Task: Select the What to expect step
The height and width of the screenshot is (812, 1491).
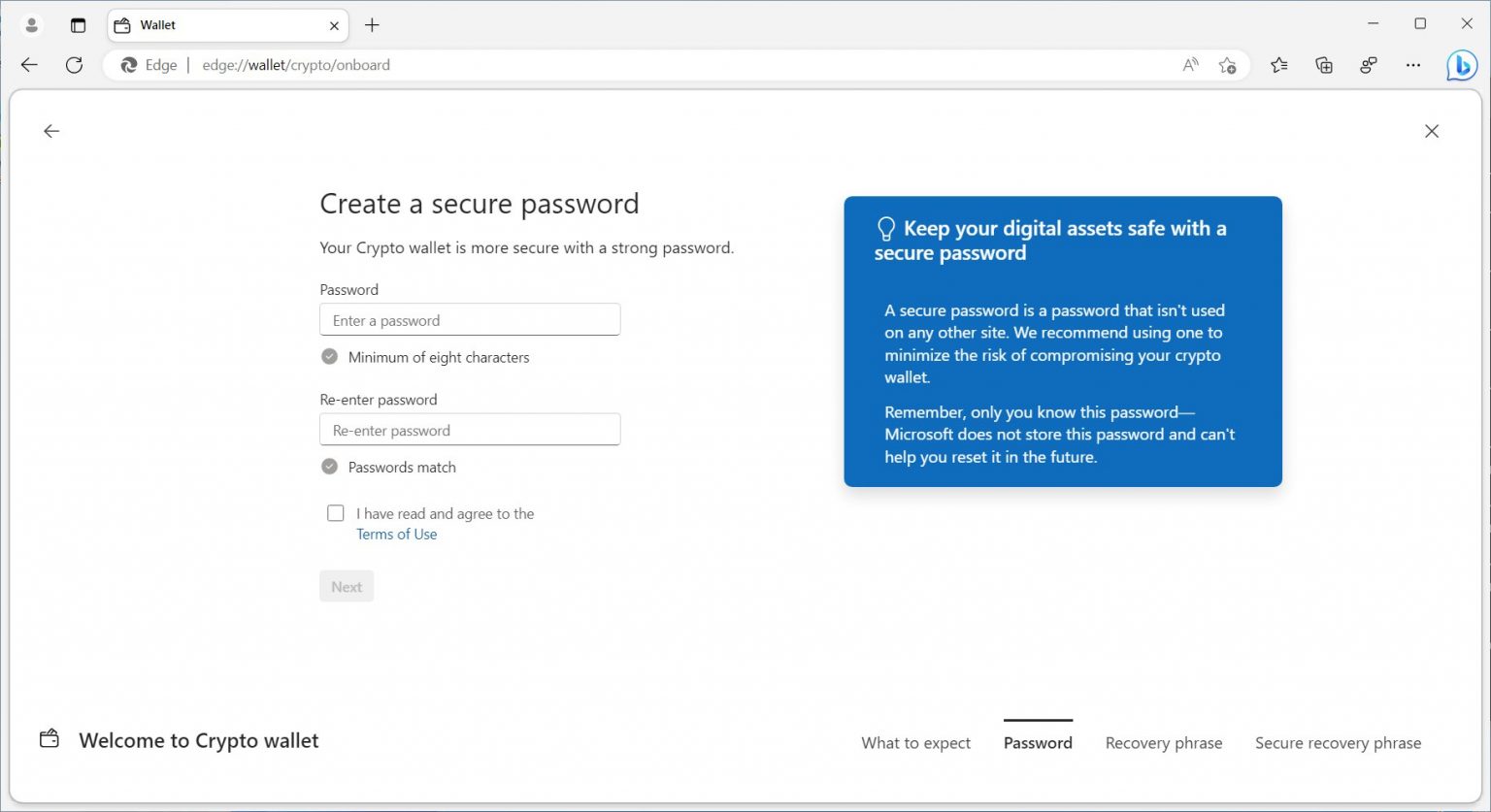Action: [915, 742]
